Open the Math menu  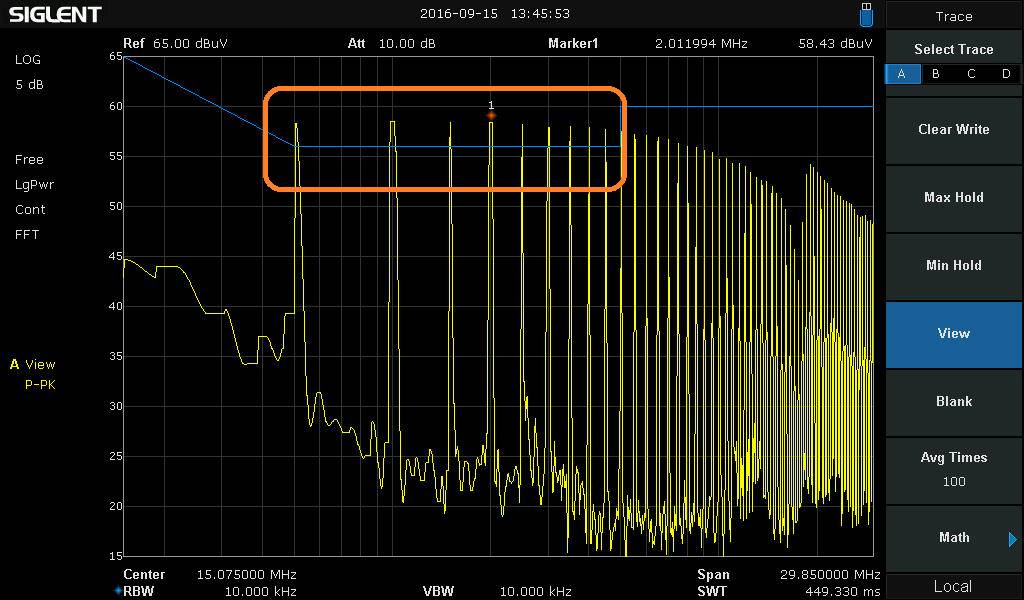pyautogui.click(x=953, y=538)
